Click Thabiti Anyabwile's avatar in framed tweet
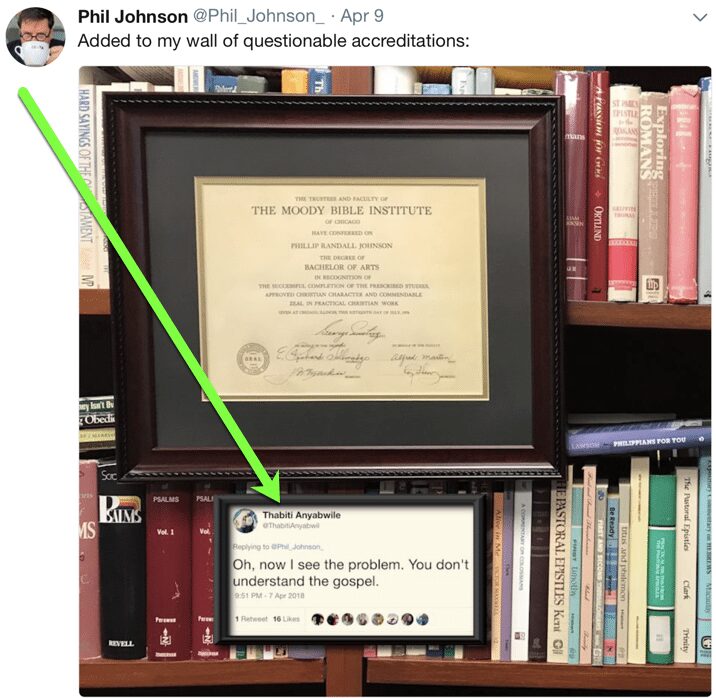 246,521
